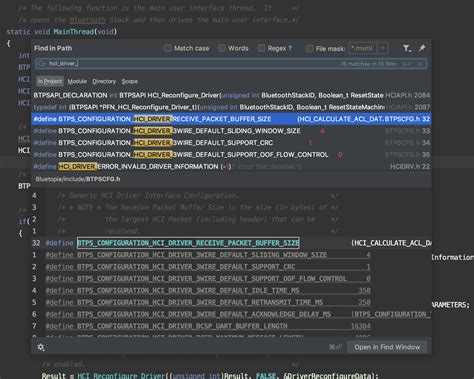The width and height of the screenshot is (474, 379).
Task: Select 3WIRE_DEFAULT_SUPPORT_OOF_FLOW_CONTROL result row
Action: pos(231,155)
